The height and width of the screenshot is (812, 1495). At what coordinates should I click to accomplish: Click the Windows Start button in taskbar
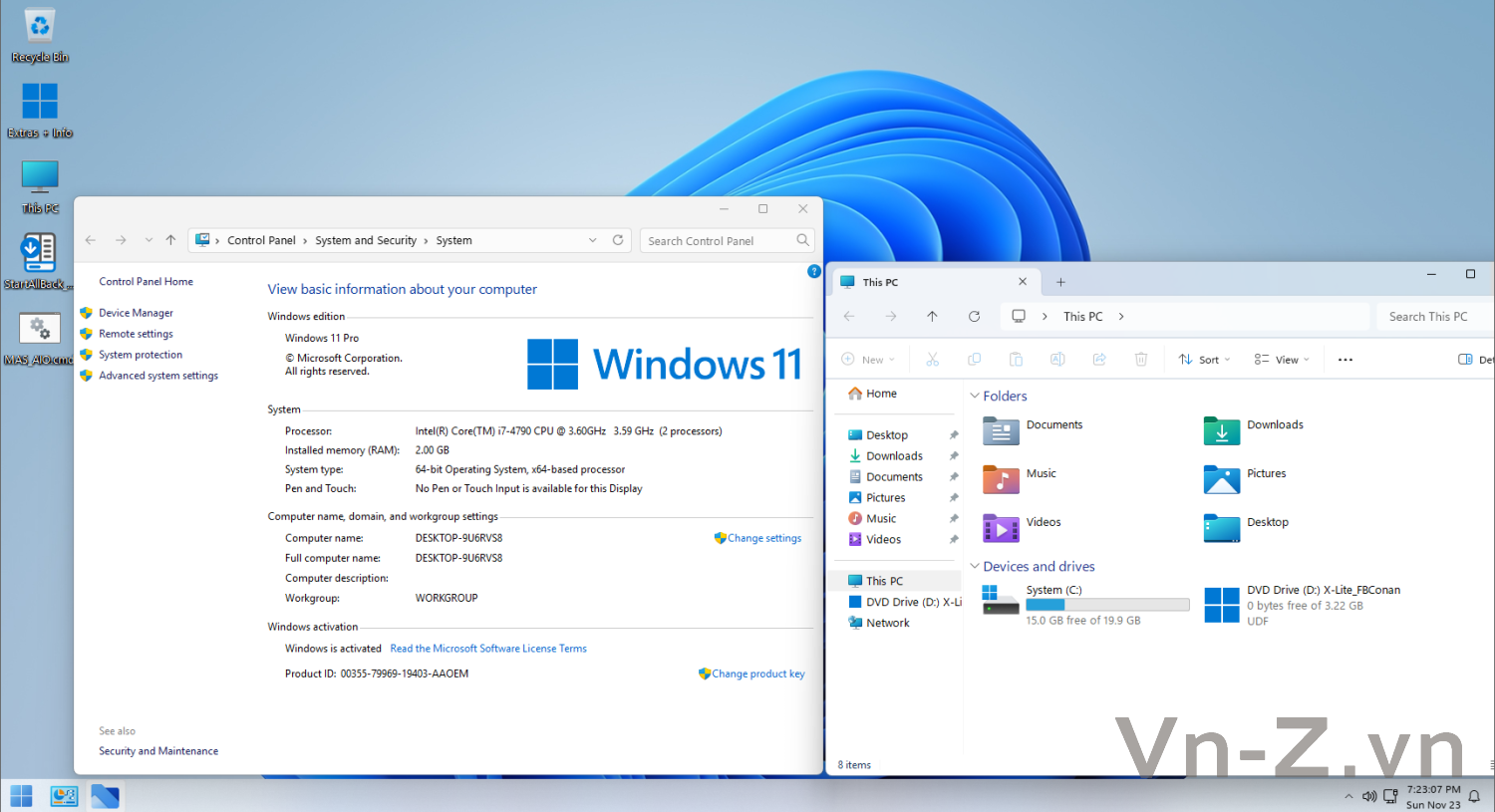21,796
